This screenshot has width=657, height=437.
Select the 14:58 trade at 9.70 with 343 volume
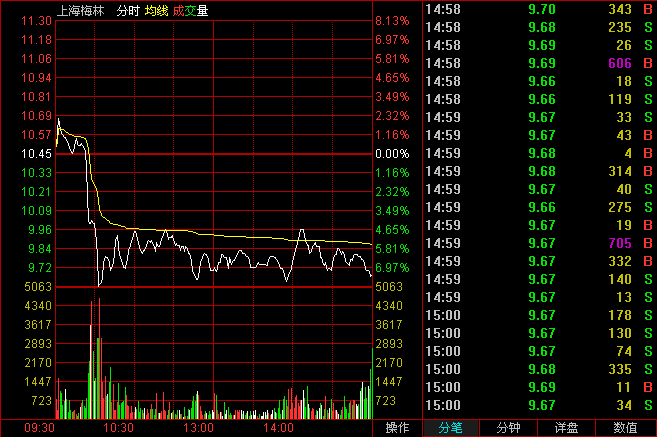point(540,9)
